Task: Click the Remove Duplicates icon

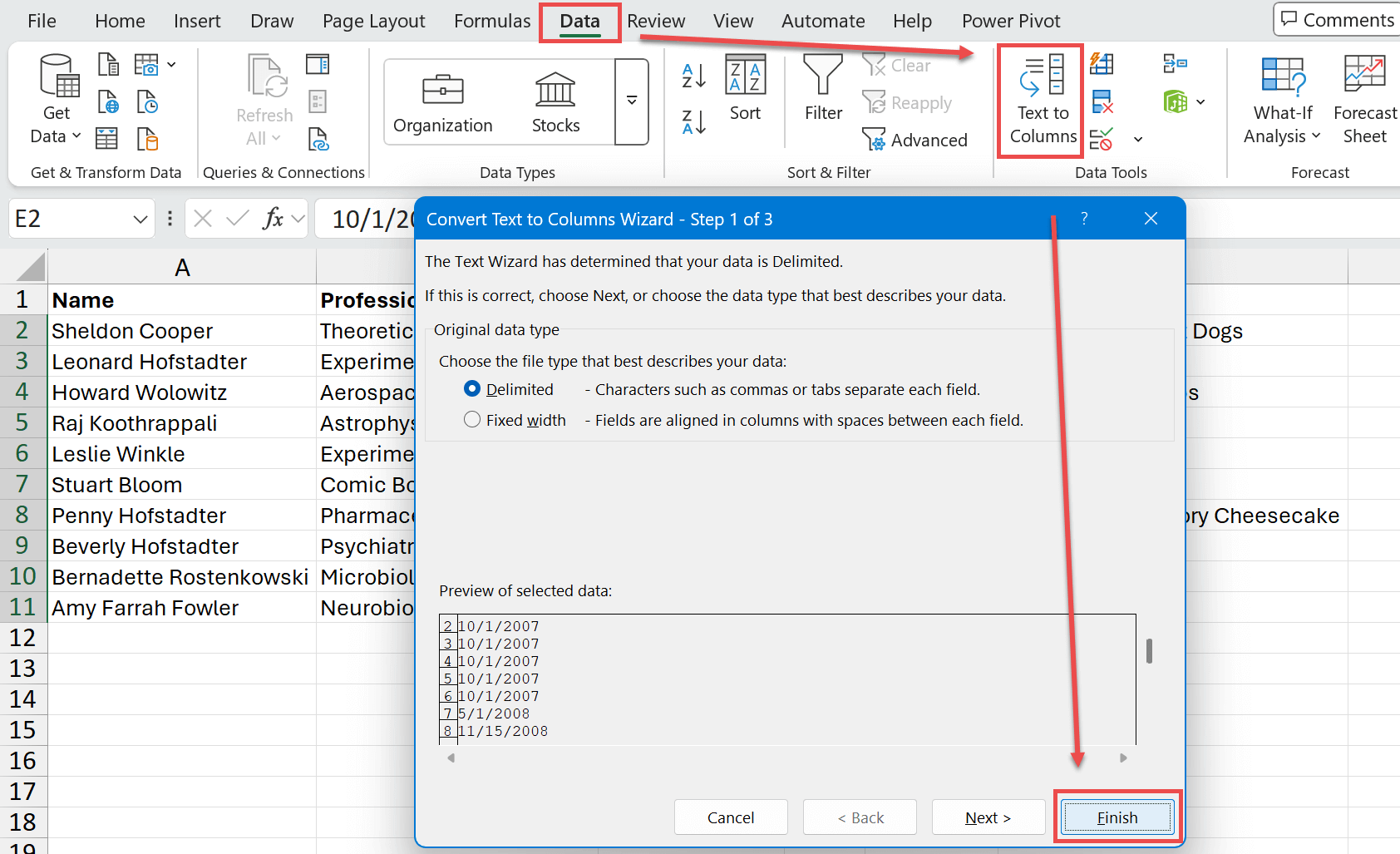Action: pyautogui.click(x=1102, y=101)
